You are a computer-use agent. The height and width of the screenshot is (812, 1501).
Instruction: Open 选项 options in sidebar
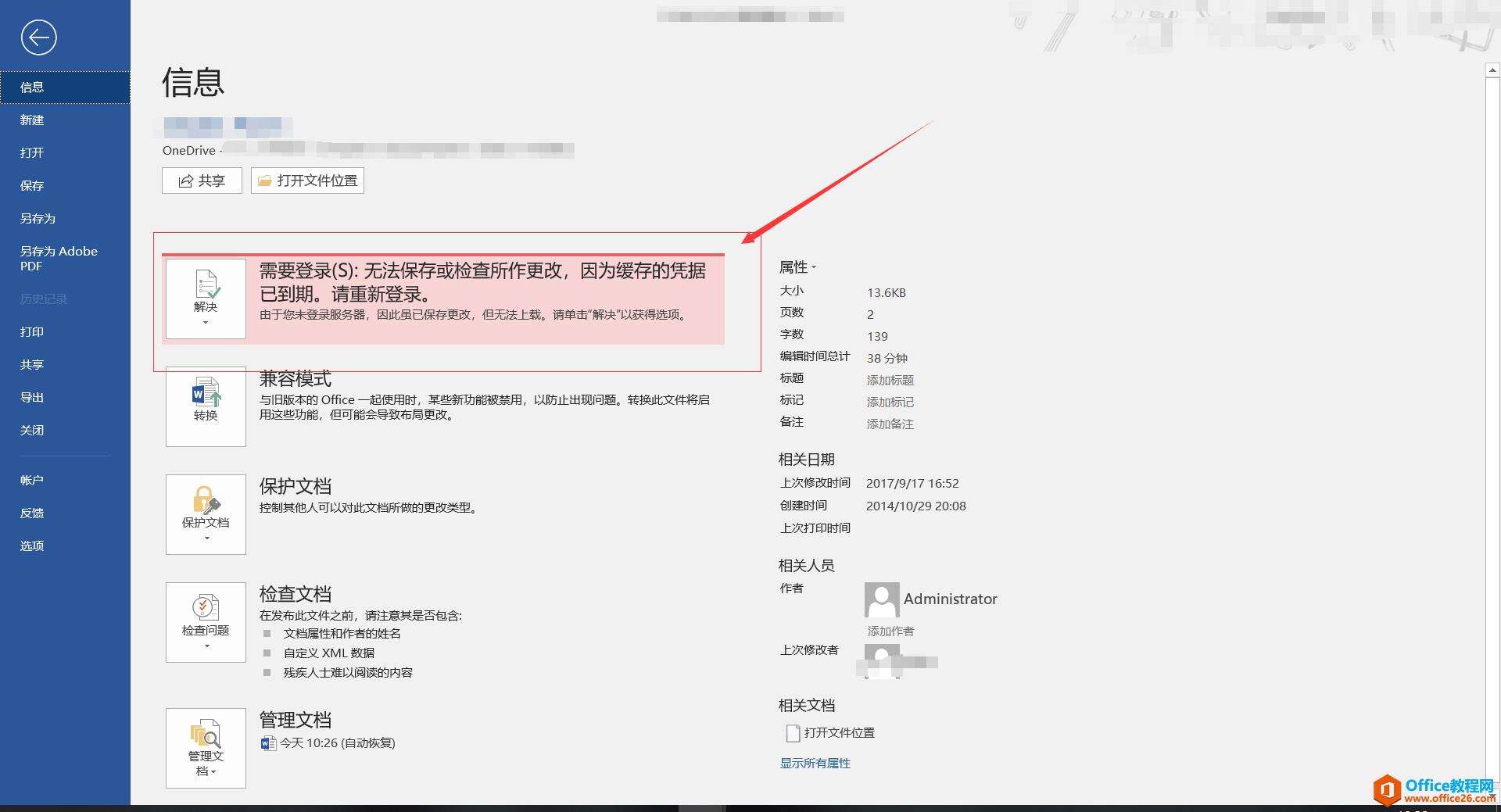tap(65, 546)
